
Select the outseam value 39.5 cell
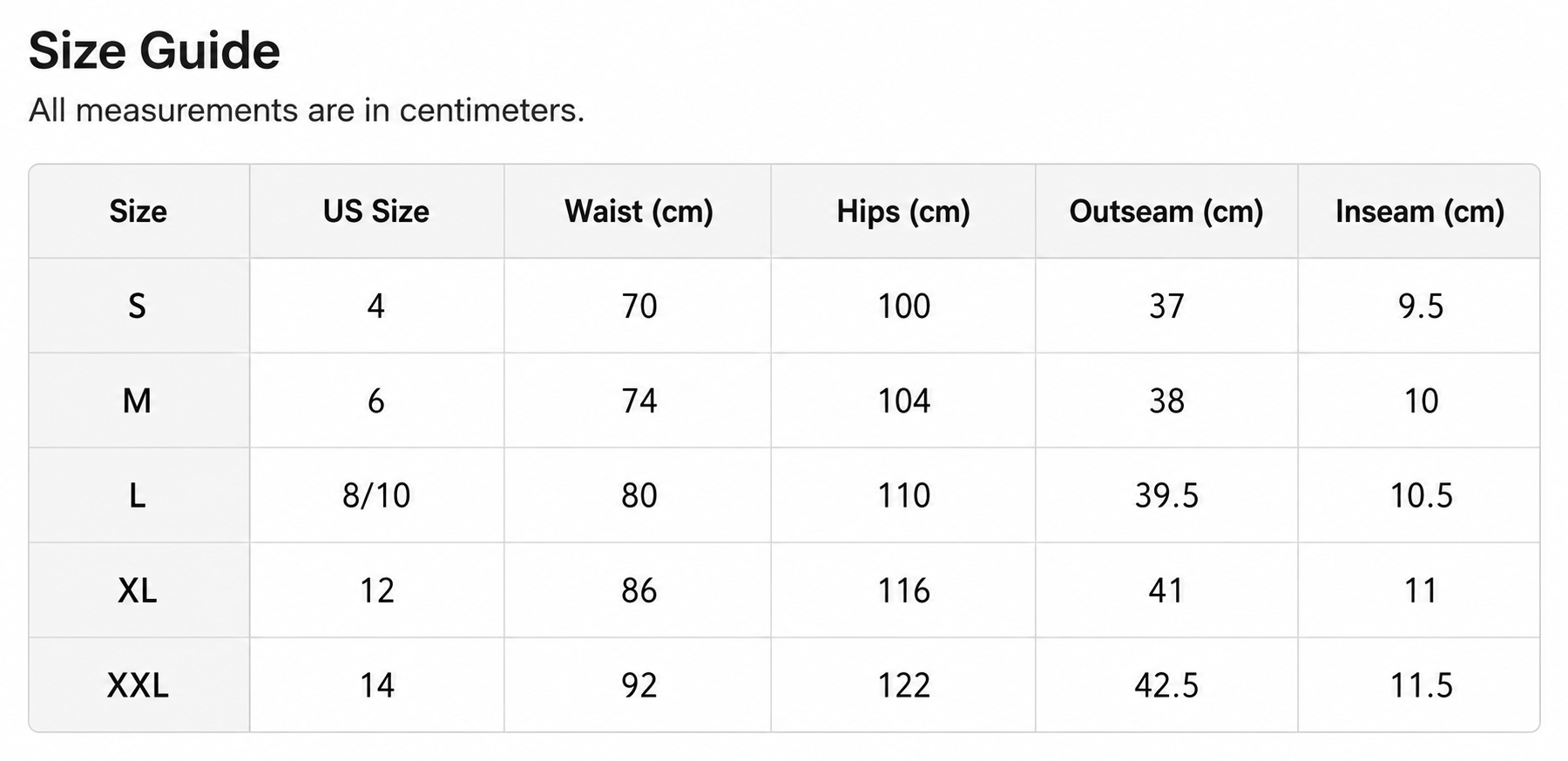click(x=1166, y=496)
